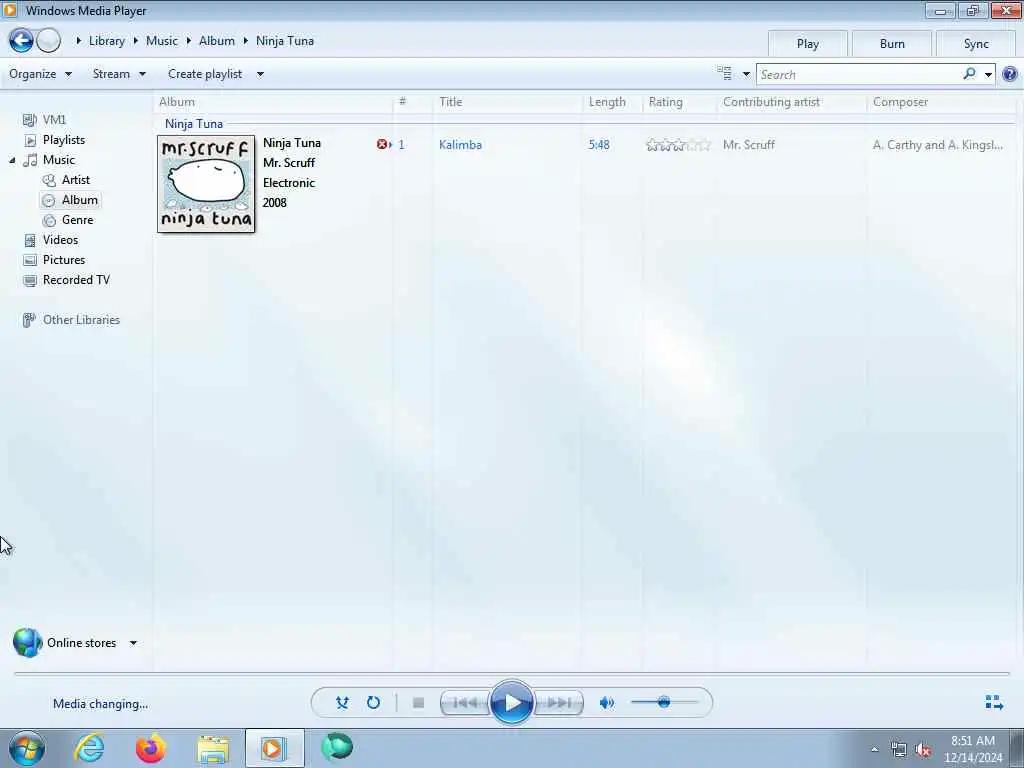1024x768 pixels.
Task: Start playback with the Play button
Action: pos(511,703)
